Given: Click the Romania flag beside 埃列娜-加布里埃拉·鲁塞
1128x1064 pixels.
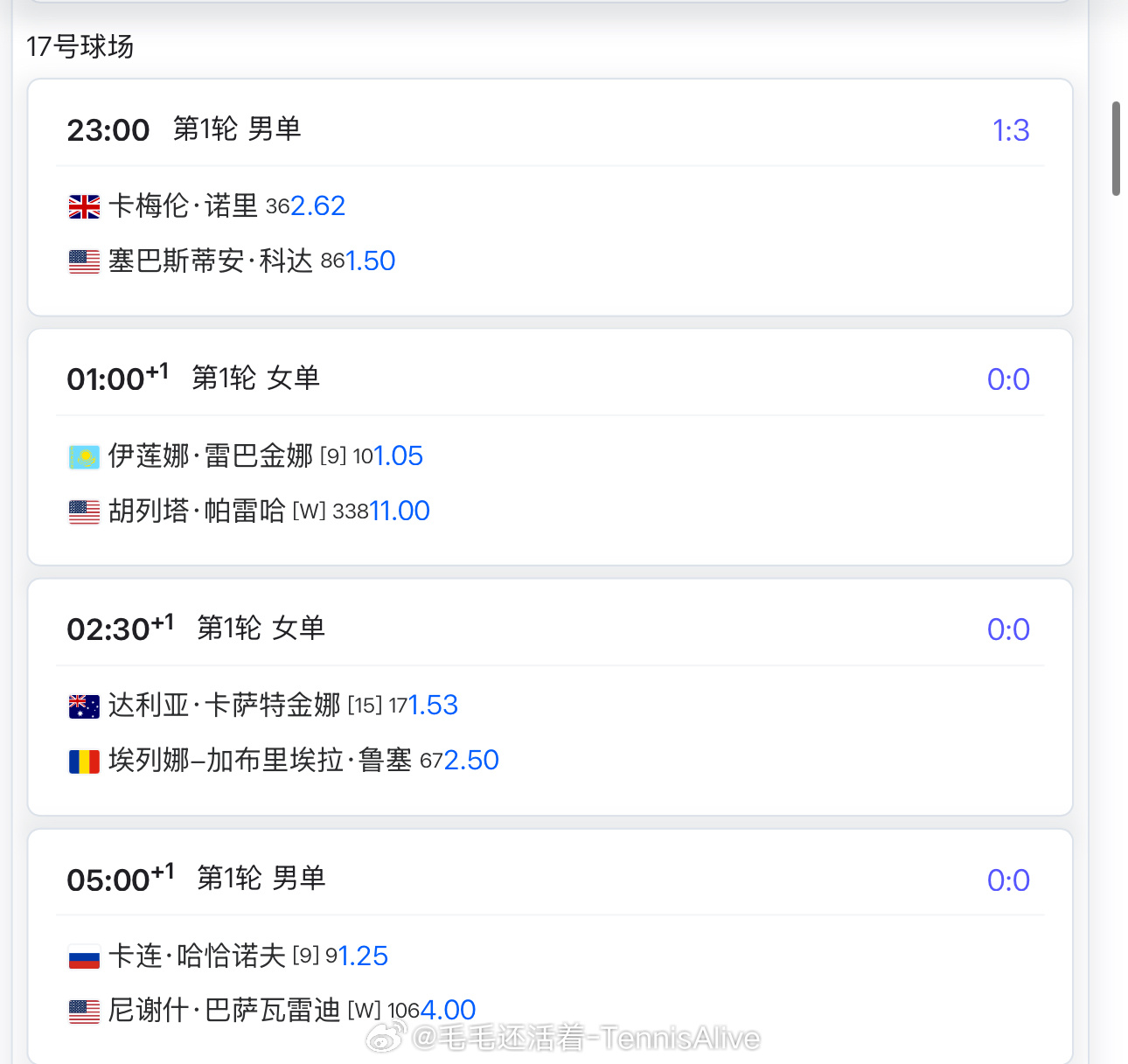Looking at the screenshot, I should [x=84, y=761].
